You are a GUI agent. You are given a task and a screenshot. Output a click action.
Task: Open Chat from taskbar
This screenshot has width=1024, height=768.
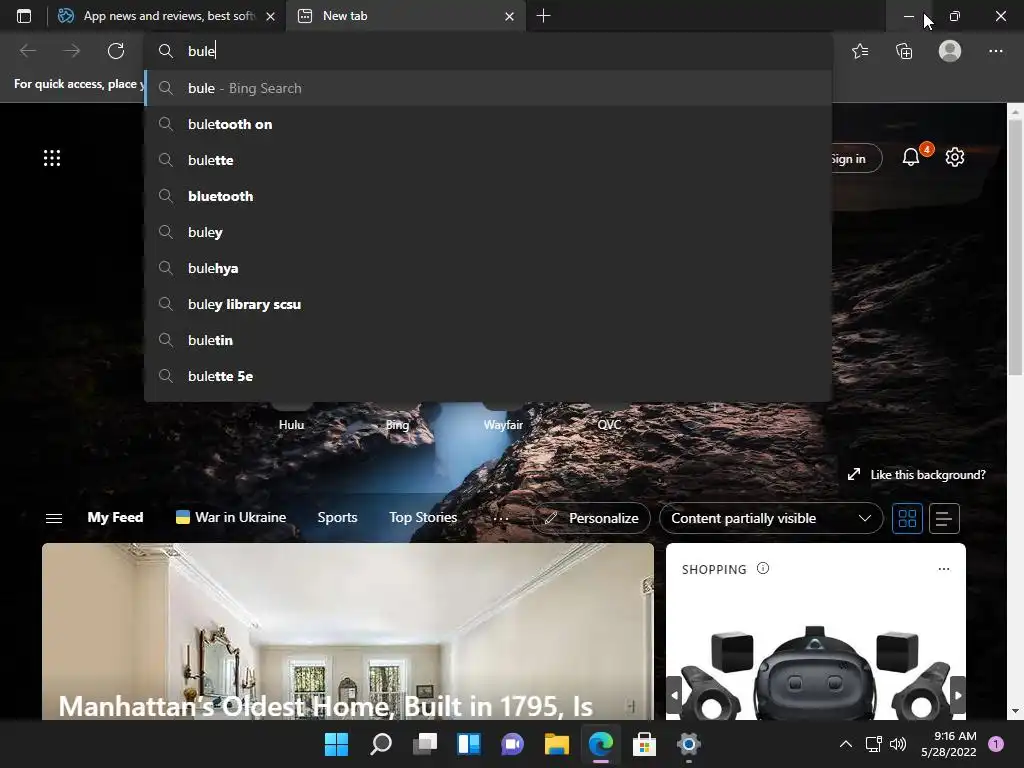(x=513, y=744)
